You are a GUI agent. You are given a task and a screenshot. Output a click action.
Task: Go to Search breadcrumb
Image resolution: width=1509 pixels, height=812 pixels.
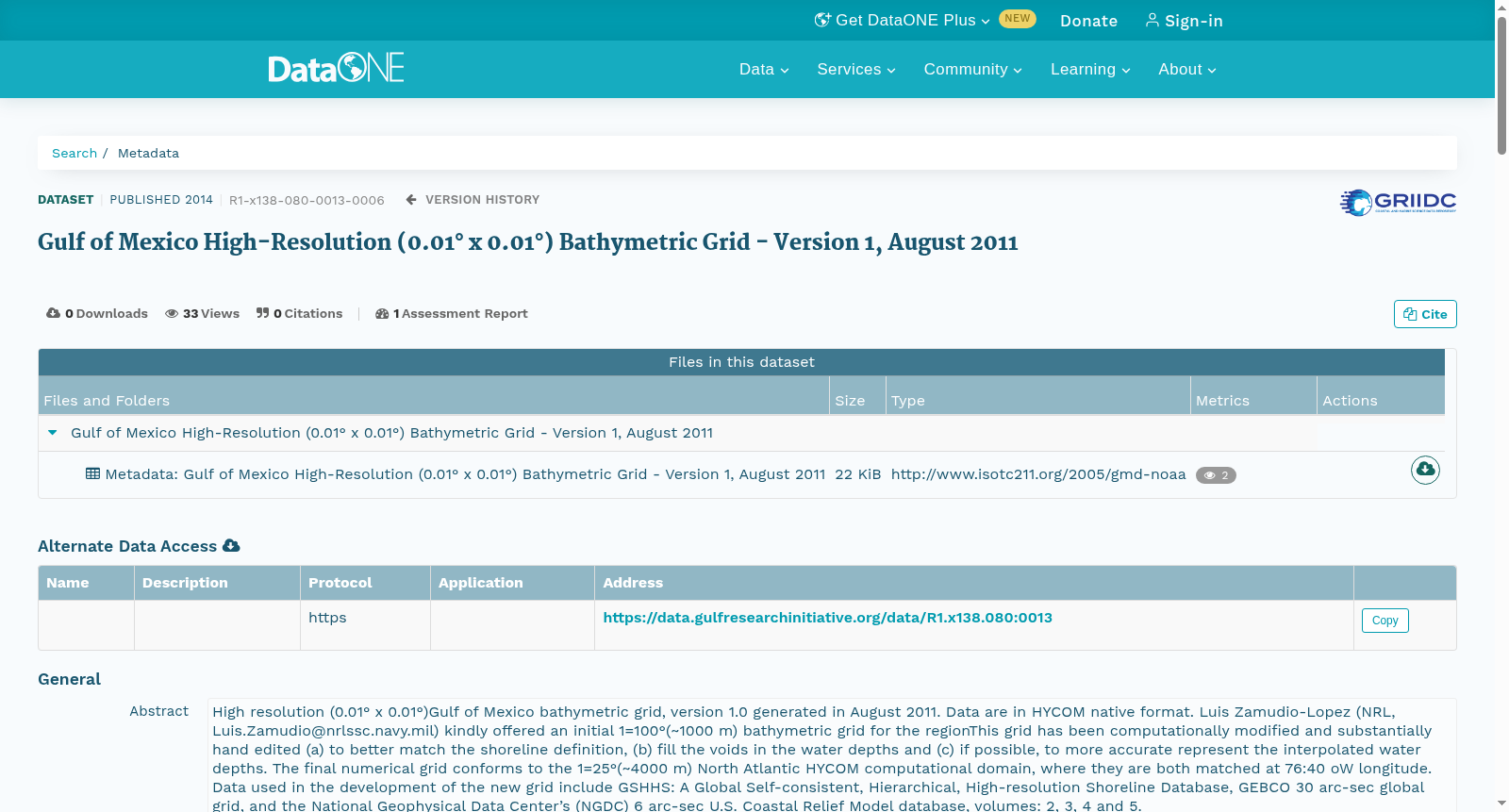click(x=75, y=153)
